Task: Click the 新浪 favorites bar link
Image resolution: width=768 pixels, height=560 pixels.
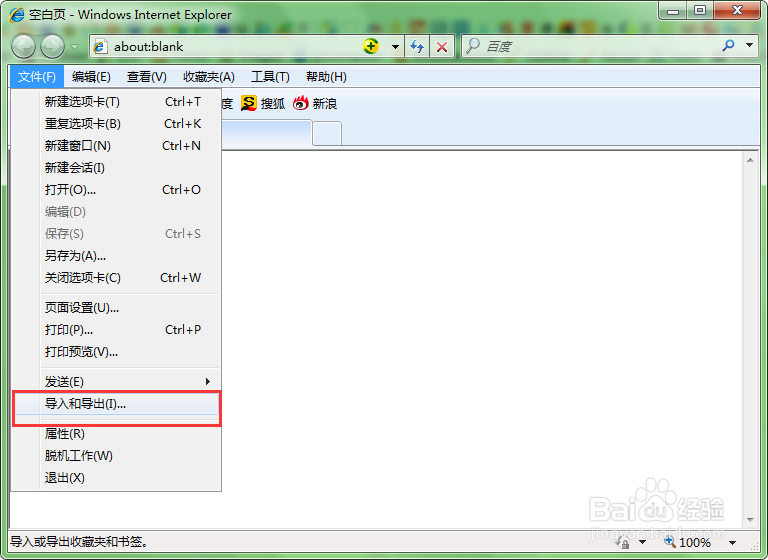Action: tap(325, 103)
